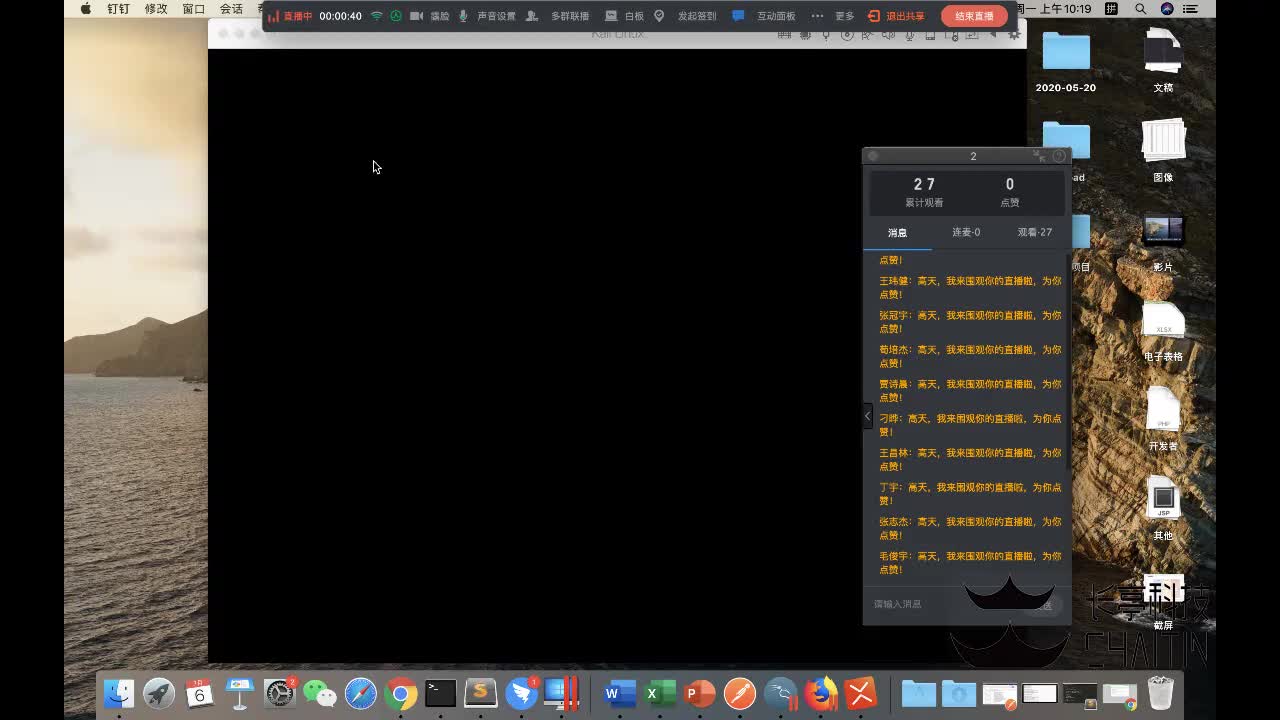Click 荀培杰's chat message
The height and width of the screenshot is (720, 1280).
point(970,357)
